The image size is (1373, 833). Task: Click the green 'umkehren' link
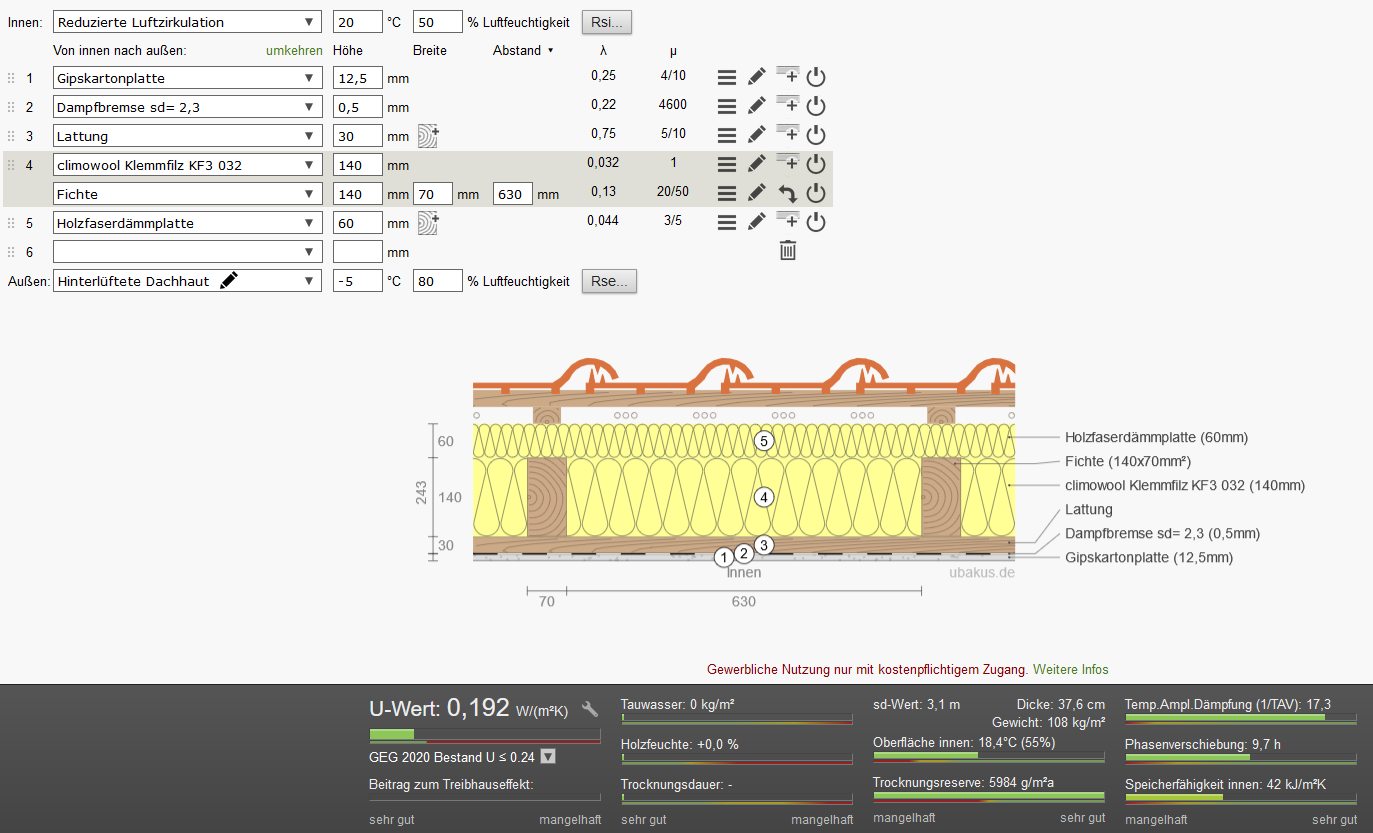point(294,50)
